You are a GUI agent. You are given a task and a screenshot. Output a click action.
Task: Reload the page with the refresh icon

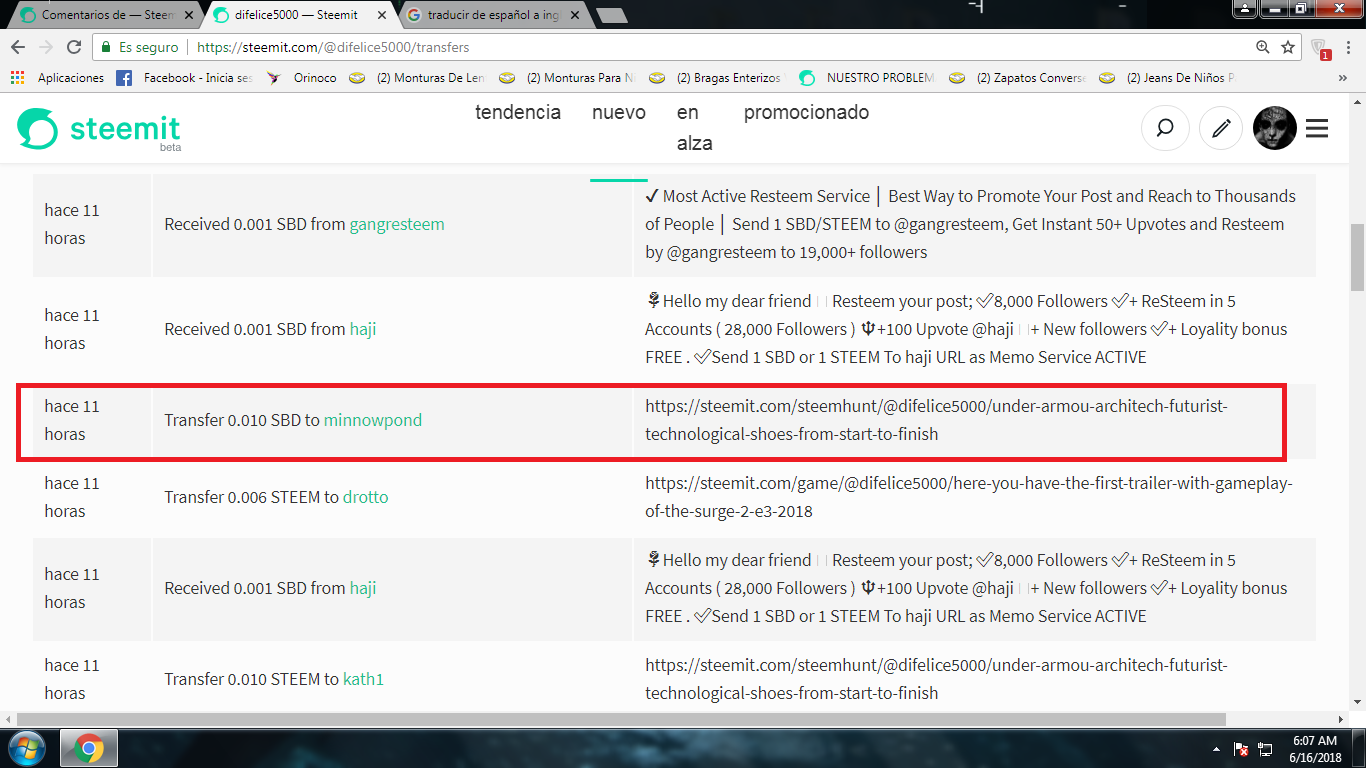[x=74, y=47]
